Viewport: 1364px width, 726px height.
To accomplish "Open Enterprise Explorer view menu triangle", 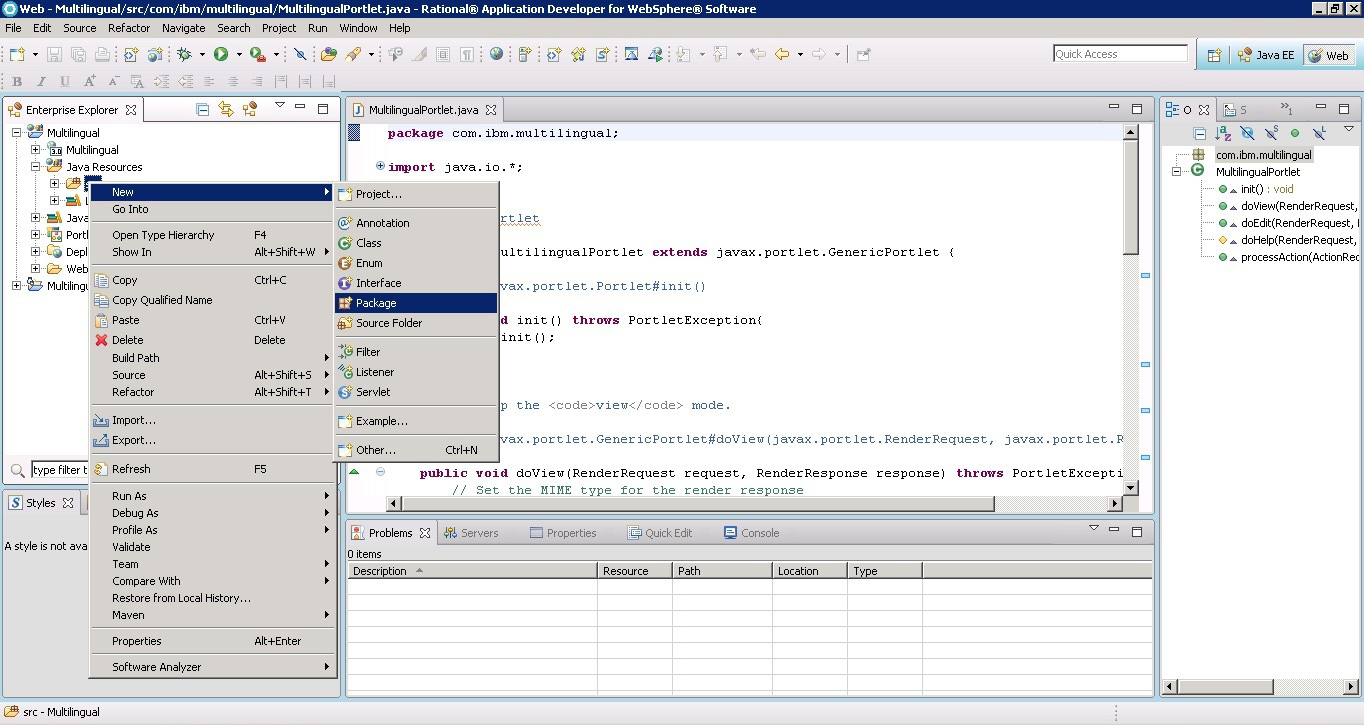I will [x=279, y=105].
